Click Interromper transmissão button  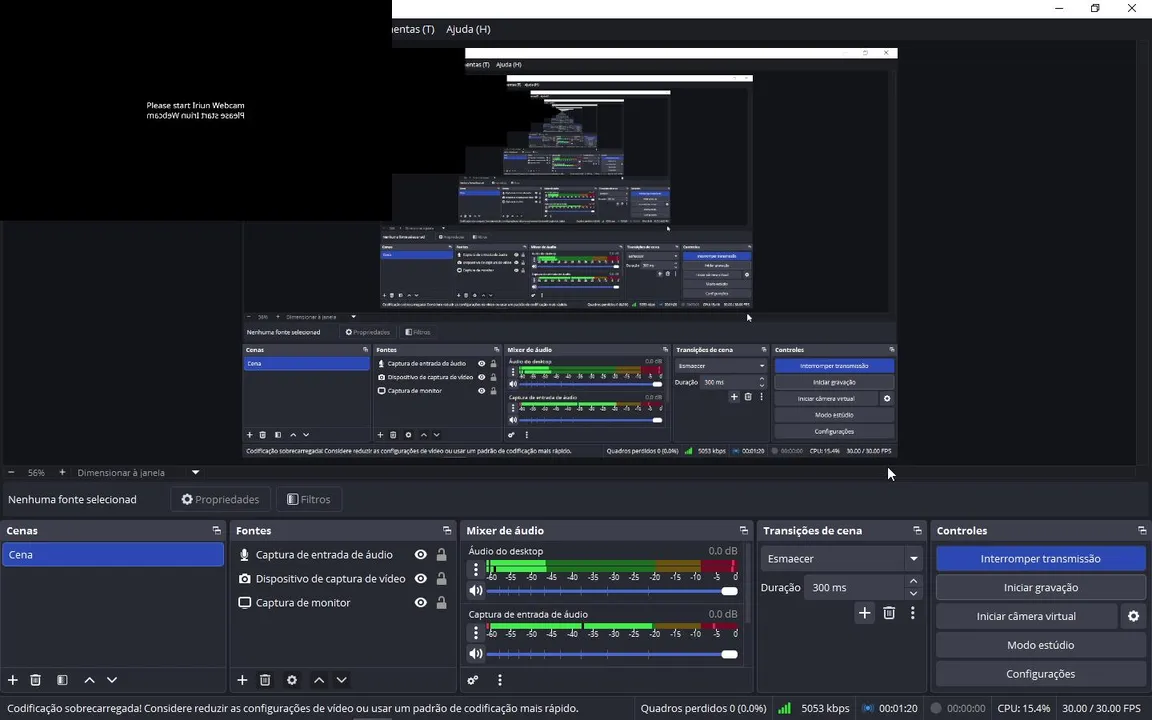click(x=1040, y=558)
